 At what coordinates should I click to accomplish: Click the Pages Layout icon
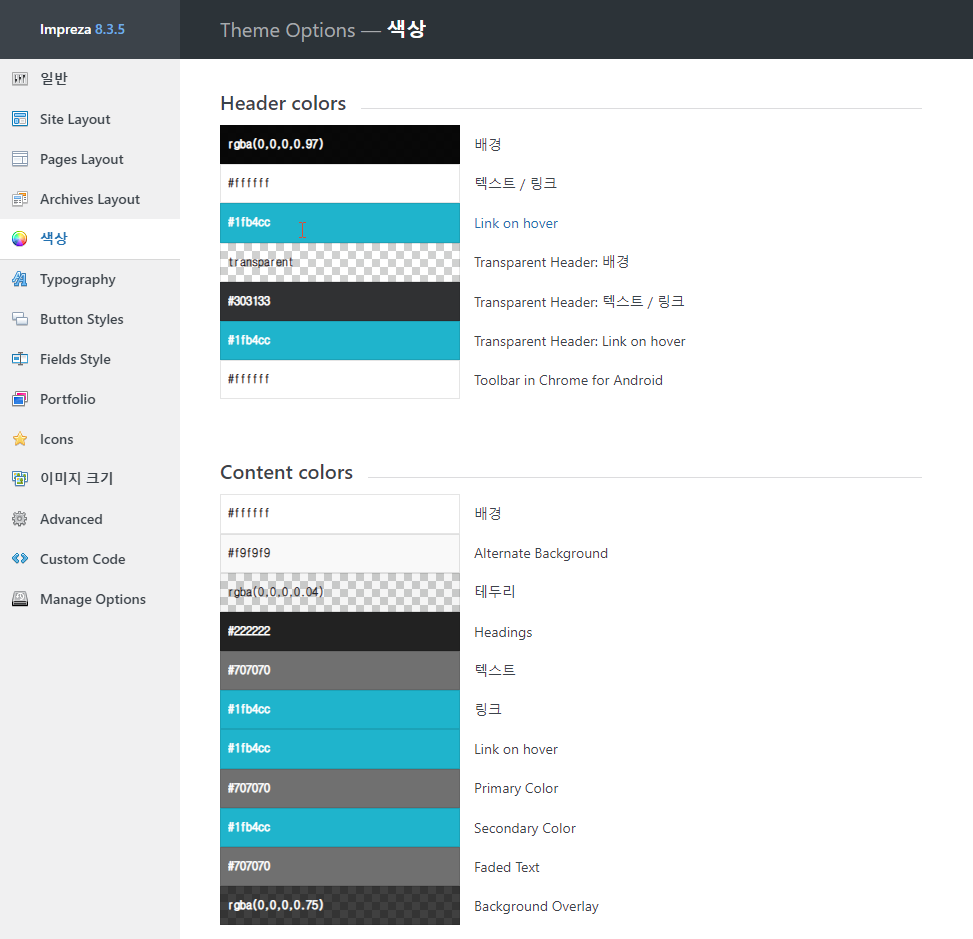pyautogui.click(x=20, y=159)
